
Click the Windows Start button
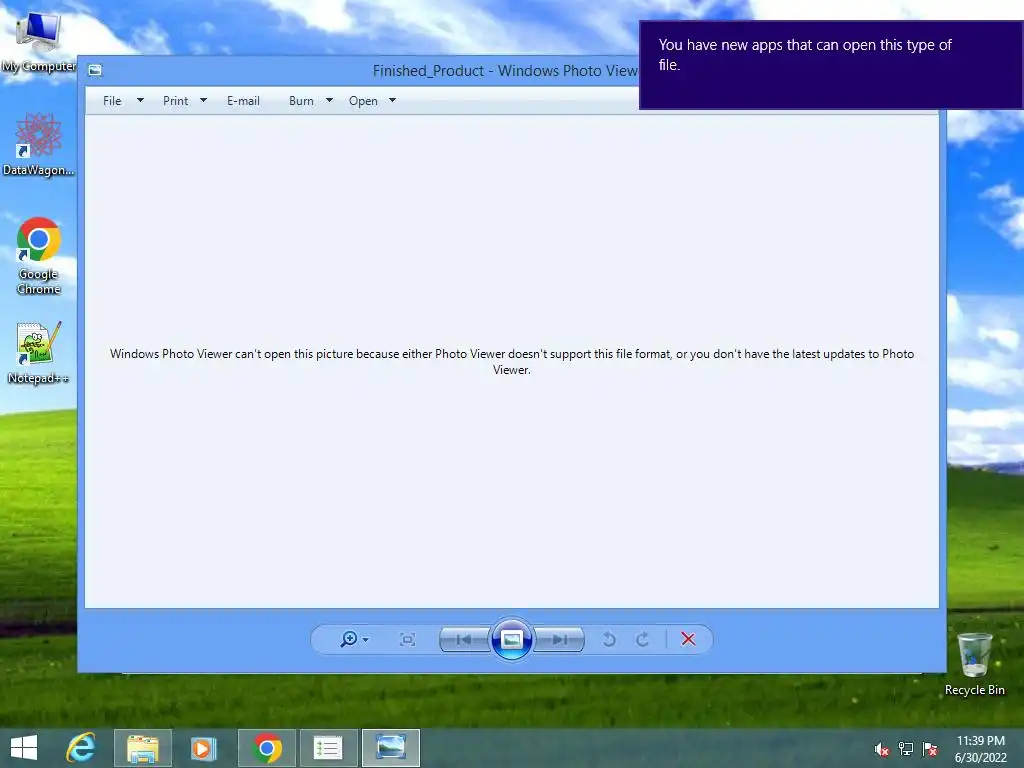tap(24, 748)
